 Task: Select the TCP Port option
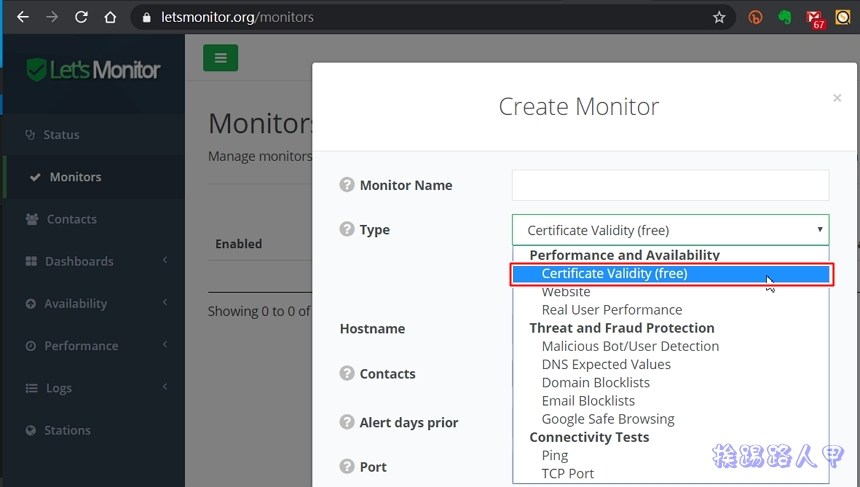(x=567, y=473)
